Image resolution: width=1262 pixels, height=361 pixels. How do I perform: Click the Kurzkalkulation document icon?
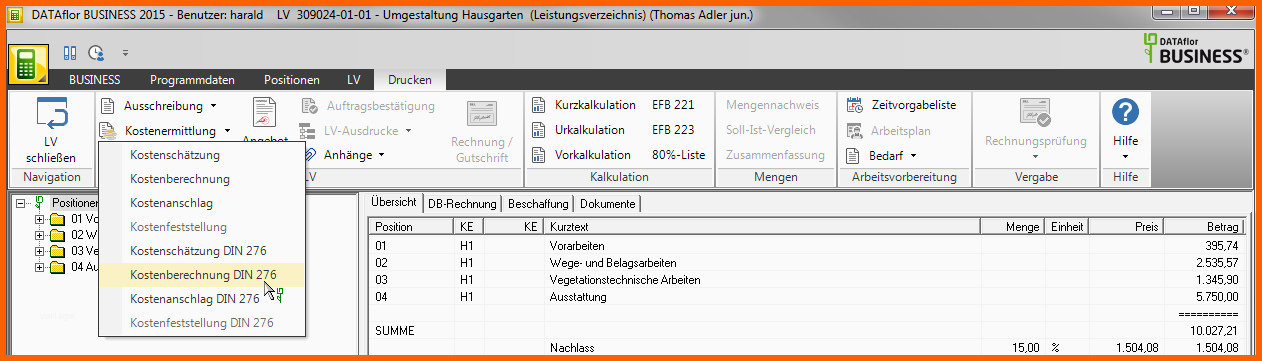point(538,104)
